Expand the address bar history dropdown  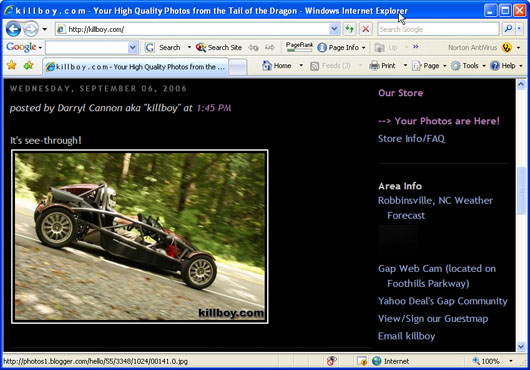coord(334,29)
